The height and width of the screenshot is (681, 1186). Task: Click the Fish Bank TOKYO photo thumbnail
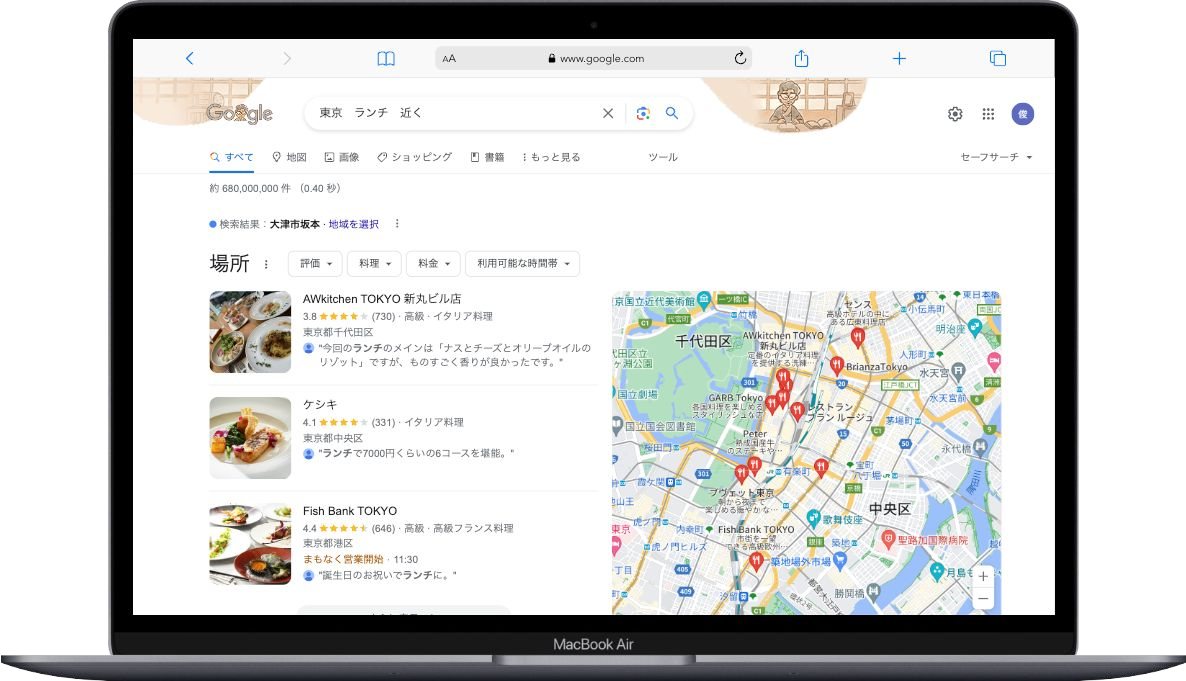click(x=250, y=544)
